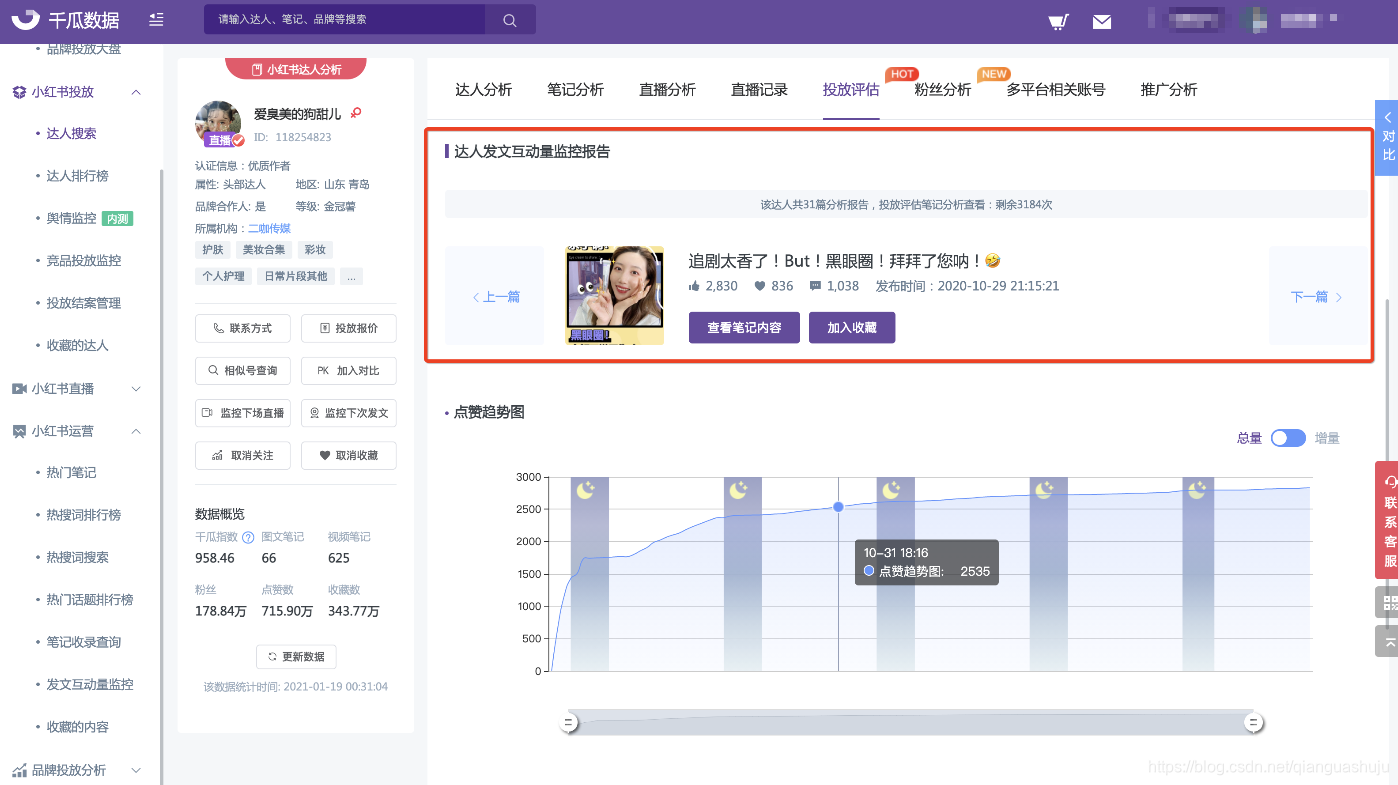Switch to 直播记录 tab

click(759, 90)
